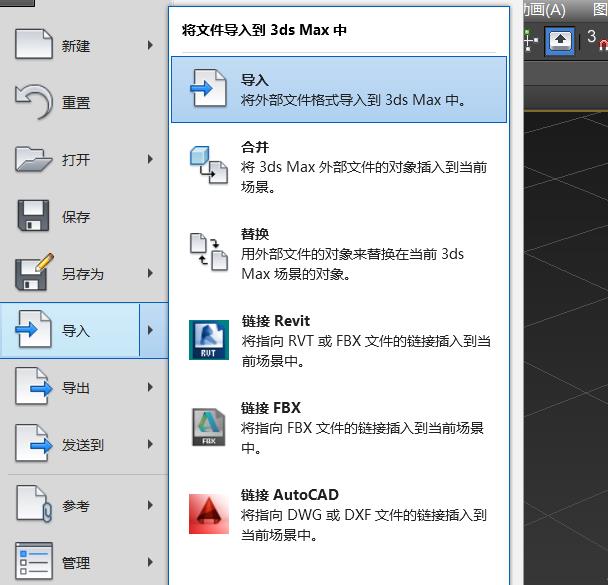The width and height of the screenshot is (608, 585).
Task: Click the 发送到 label
Action: (x=83, y=445)
